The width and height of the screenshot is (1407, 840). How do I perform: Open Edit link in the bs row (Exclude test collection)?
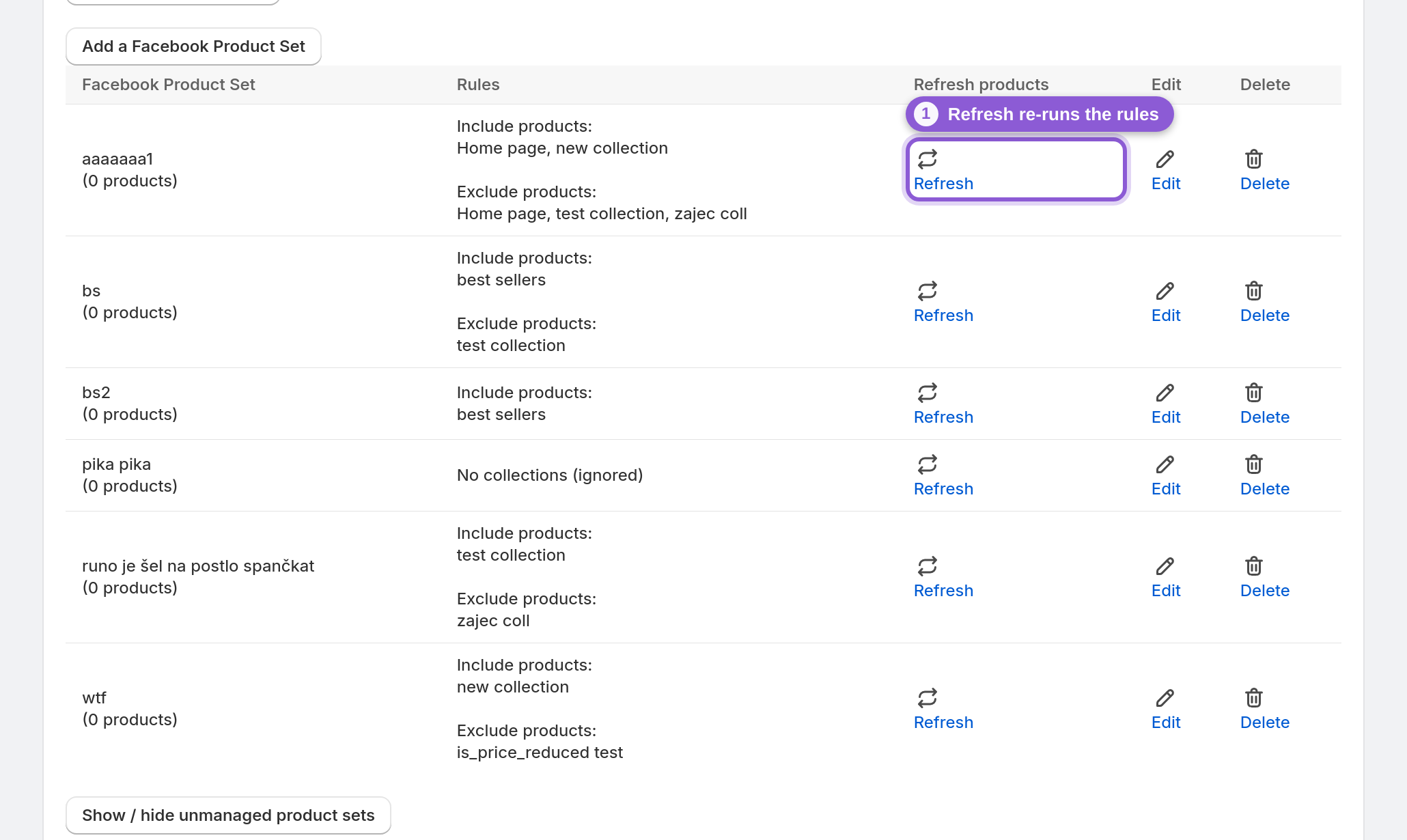[1166, 316]
